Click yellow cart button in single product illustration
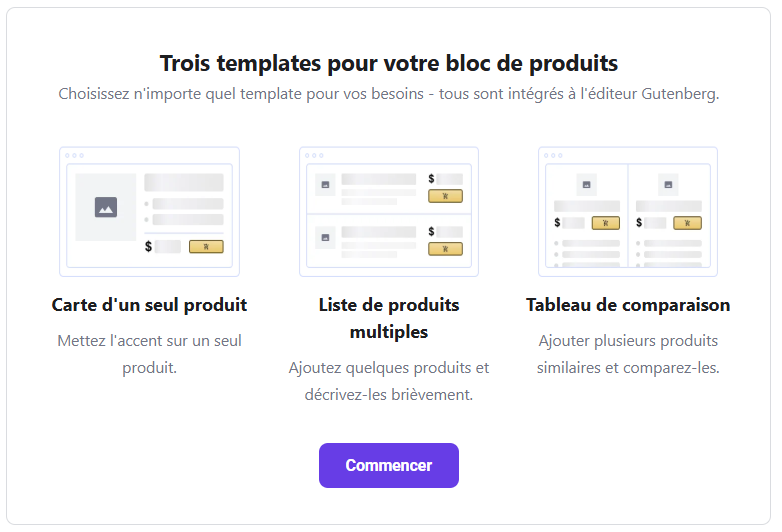 [206, 246]
